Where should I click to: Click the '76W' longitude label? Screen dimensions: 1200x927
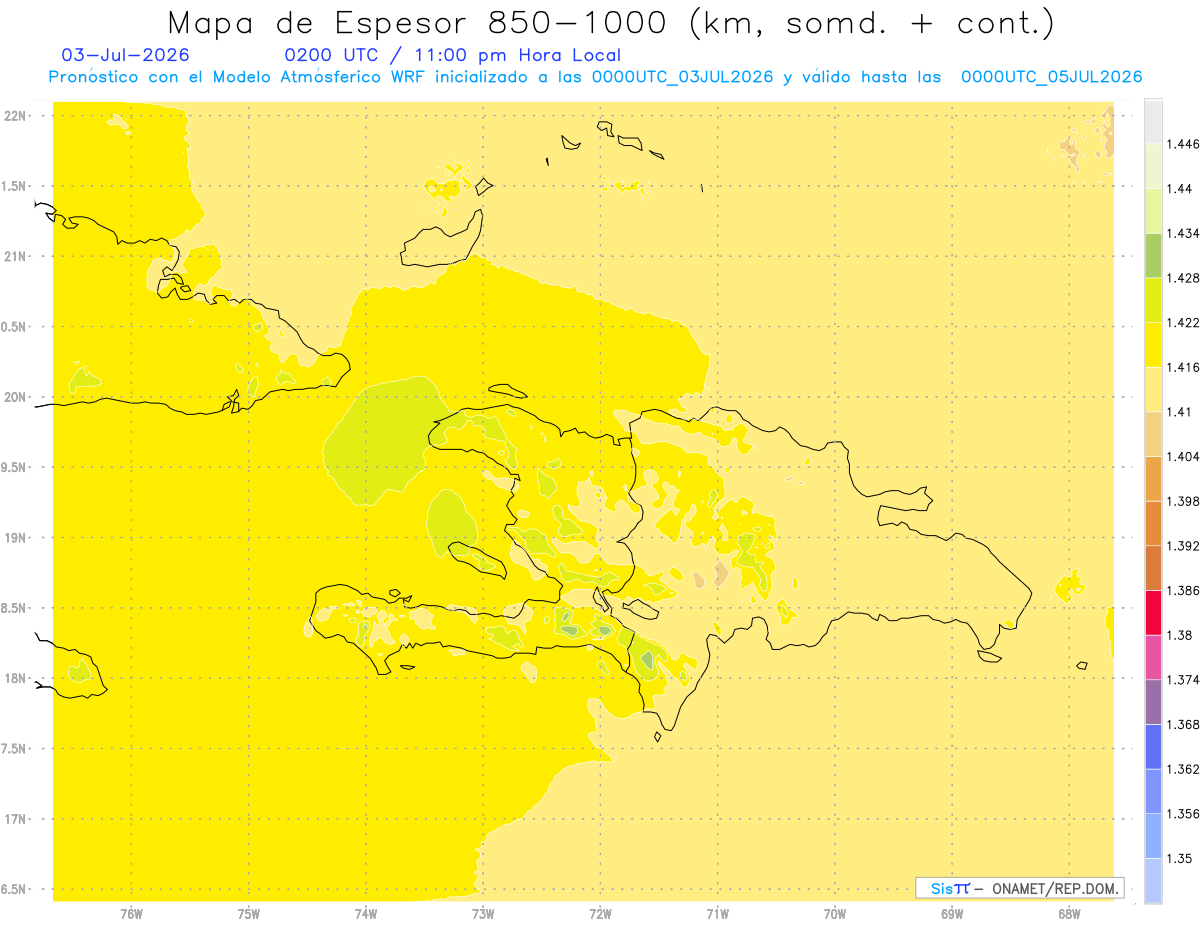coord(131,914)
